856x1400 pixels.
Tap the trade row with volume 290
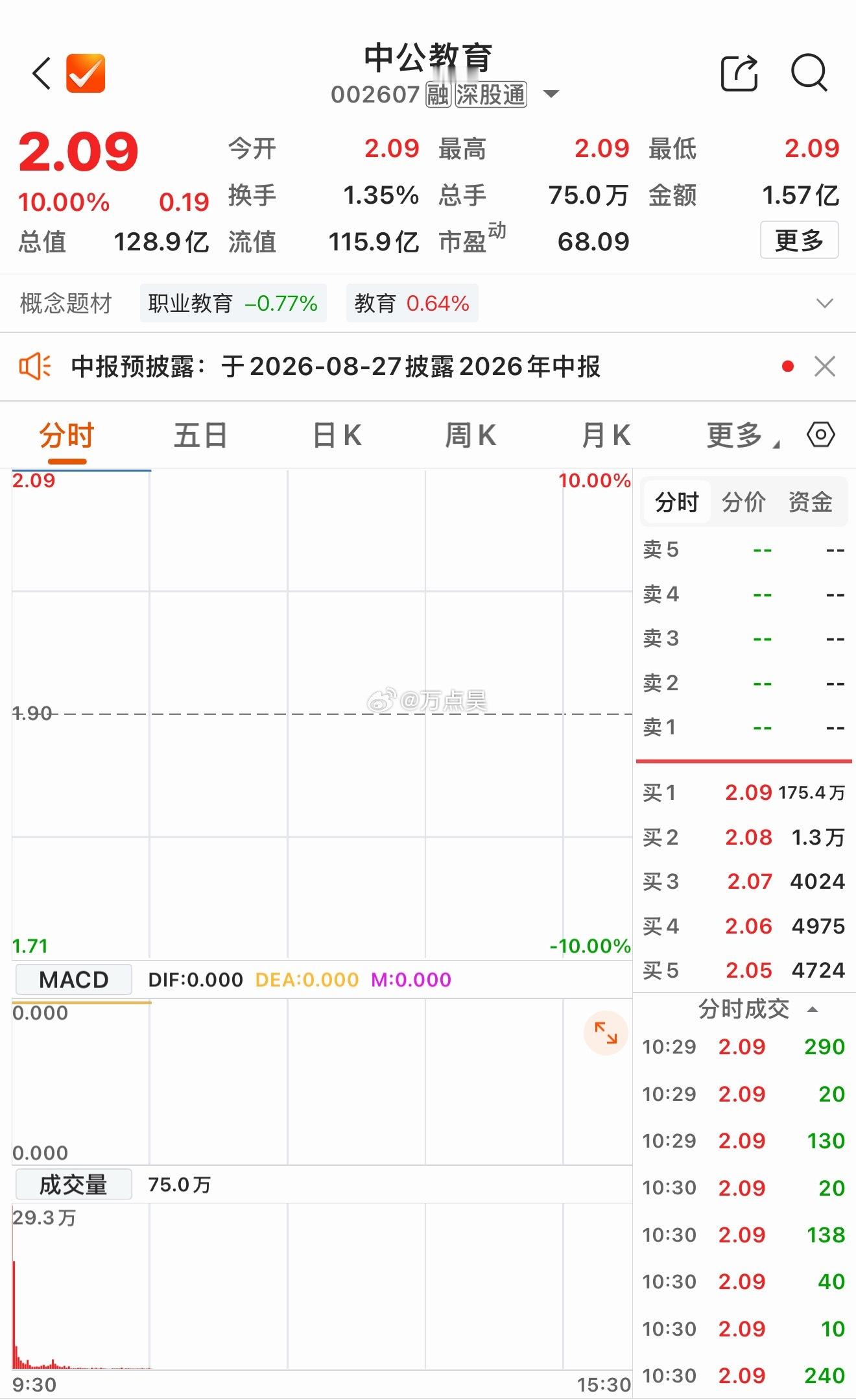coord(743,1046)
